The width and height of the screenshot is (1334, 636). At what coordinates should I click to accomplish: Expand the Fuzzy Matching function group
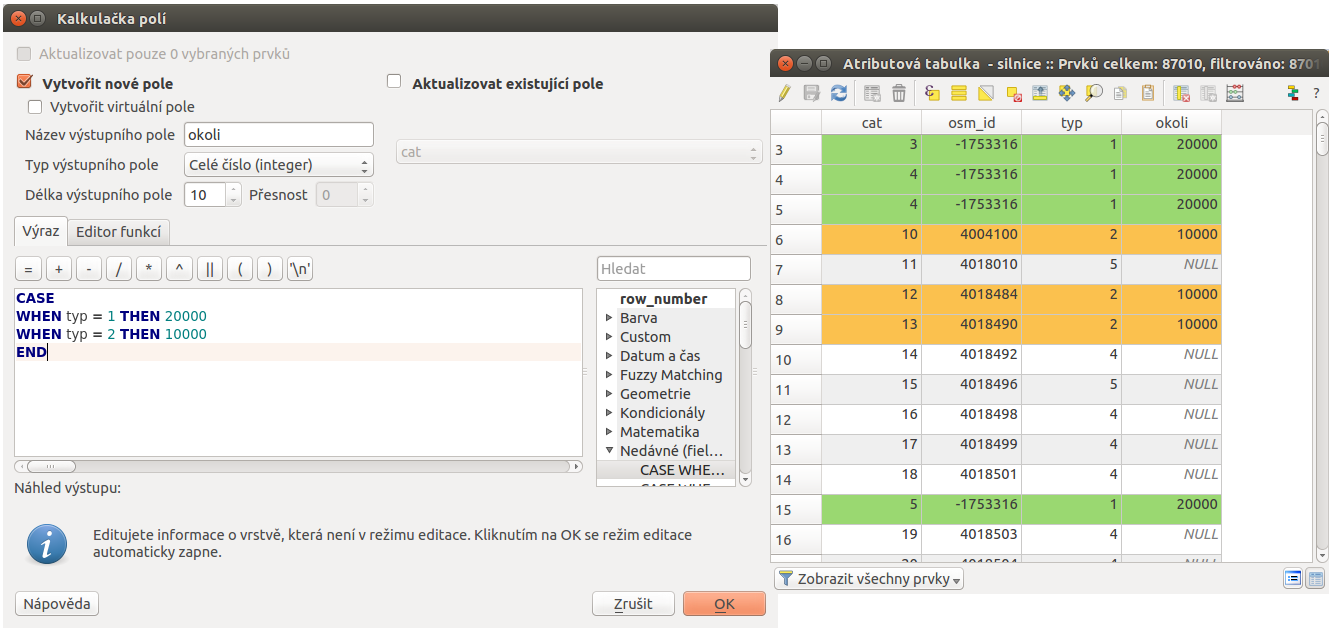pos(610,375)
